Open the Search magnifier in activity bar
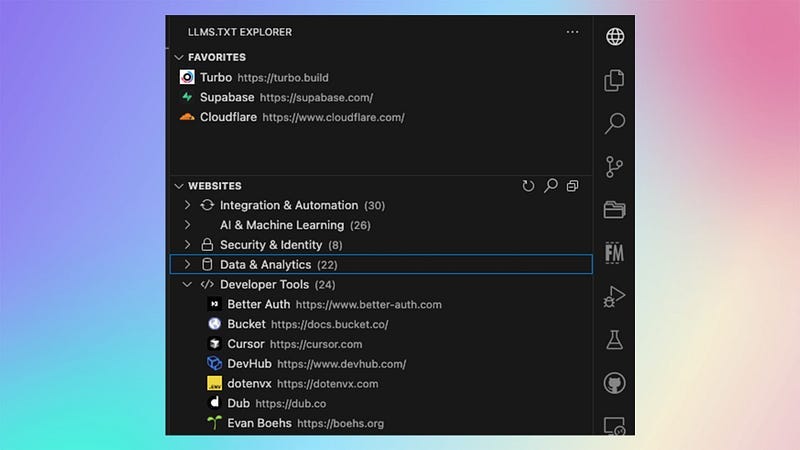This screenshot has height=450, width=800. [x=615, y=123]
